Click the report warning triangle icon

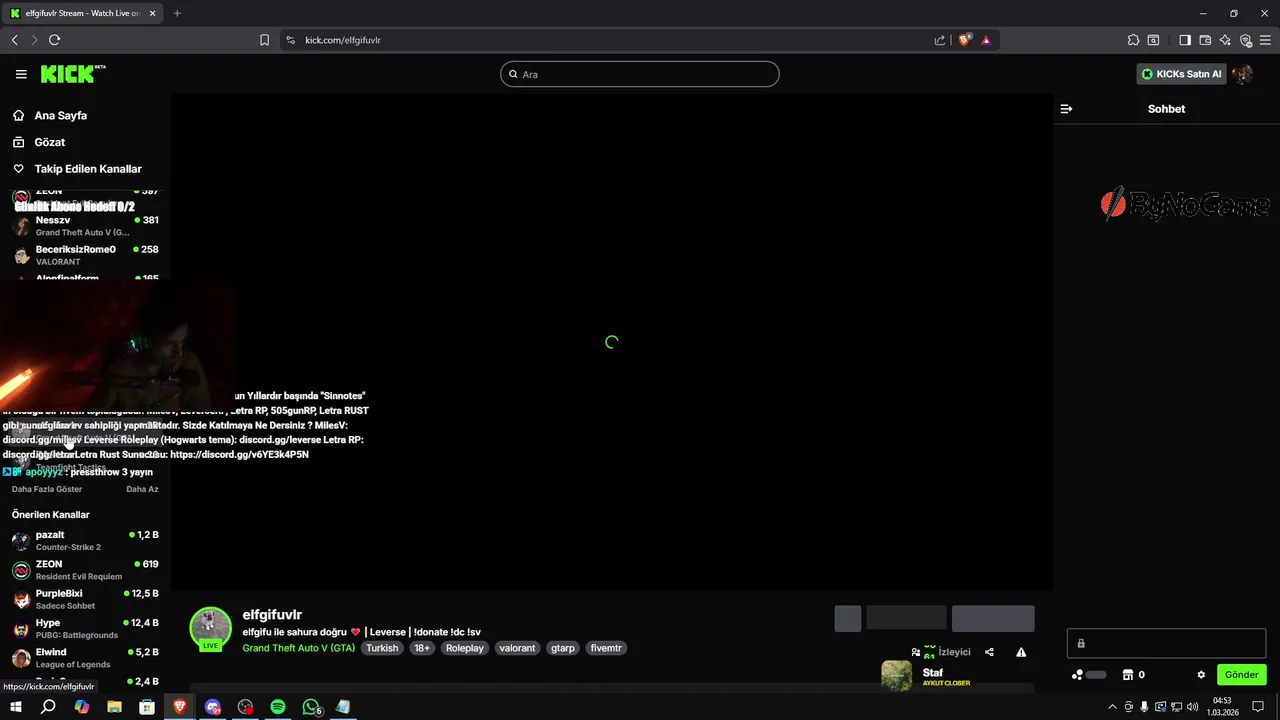(x=1021, y=652)
